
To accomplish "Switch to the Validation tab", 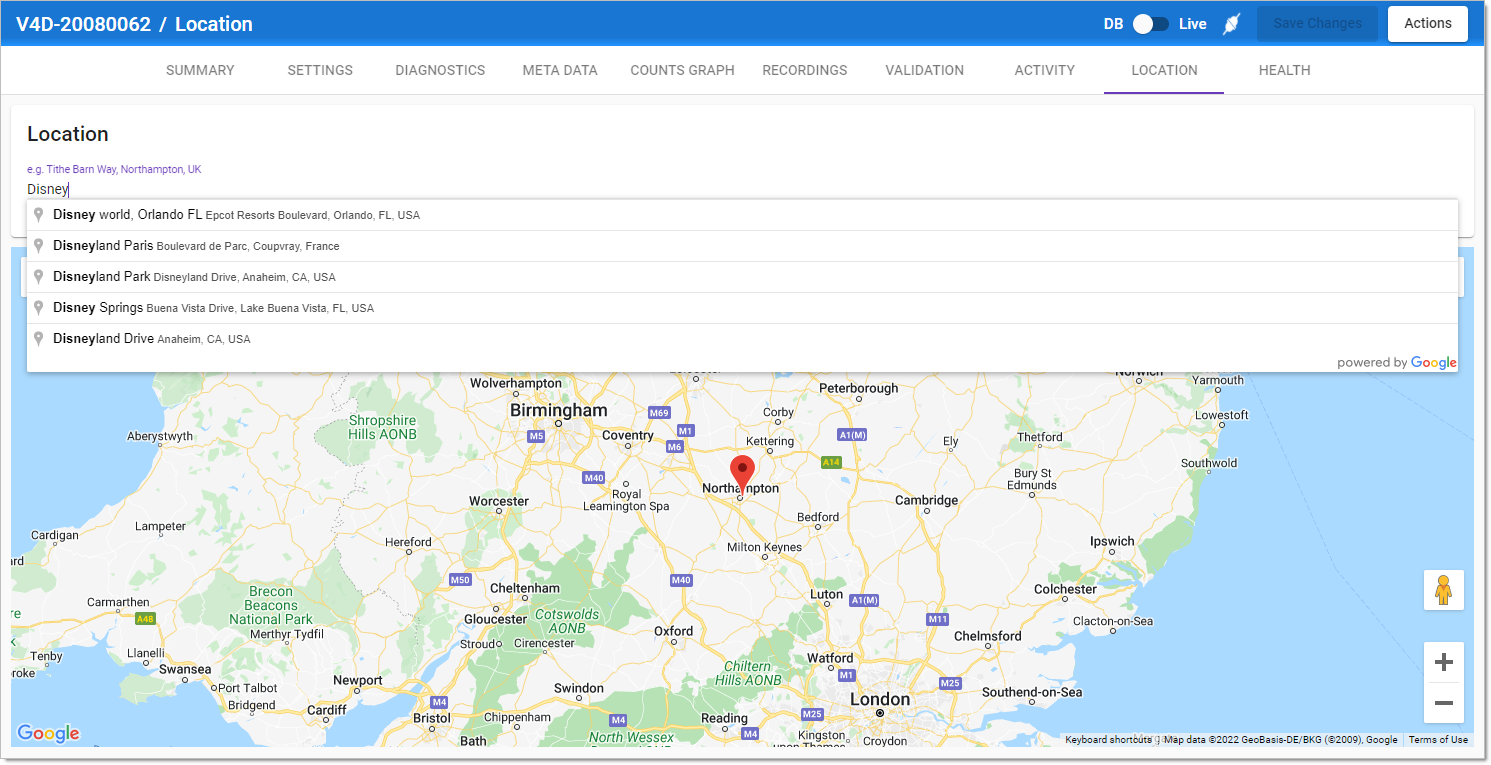I will [x=924, y=70].
